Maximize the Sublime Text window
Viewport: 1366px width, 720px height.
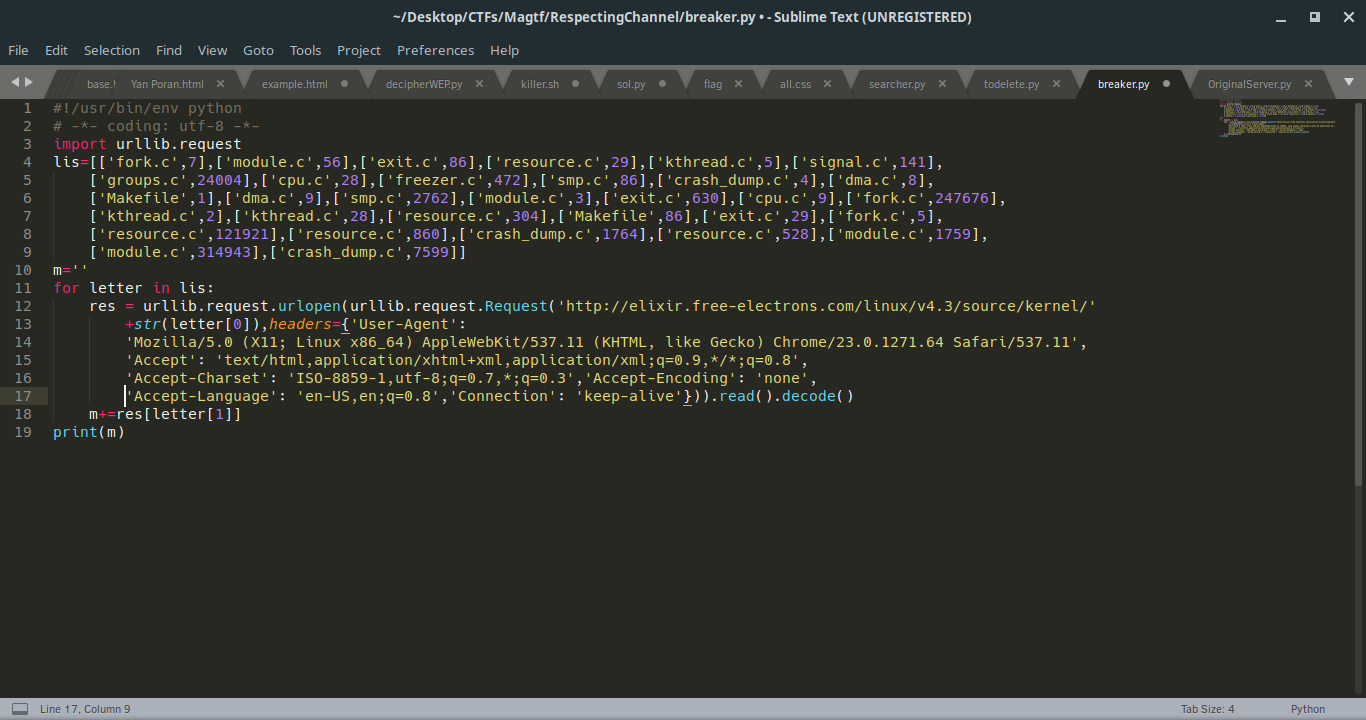pos(1315,17)
